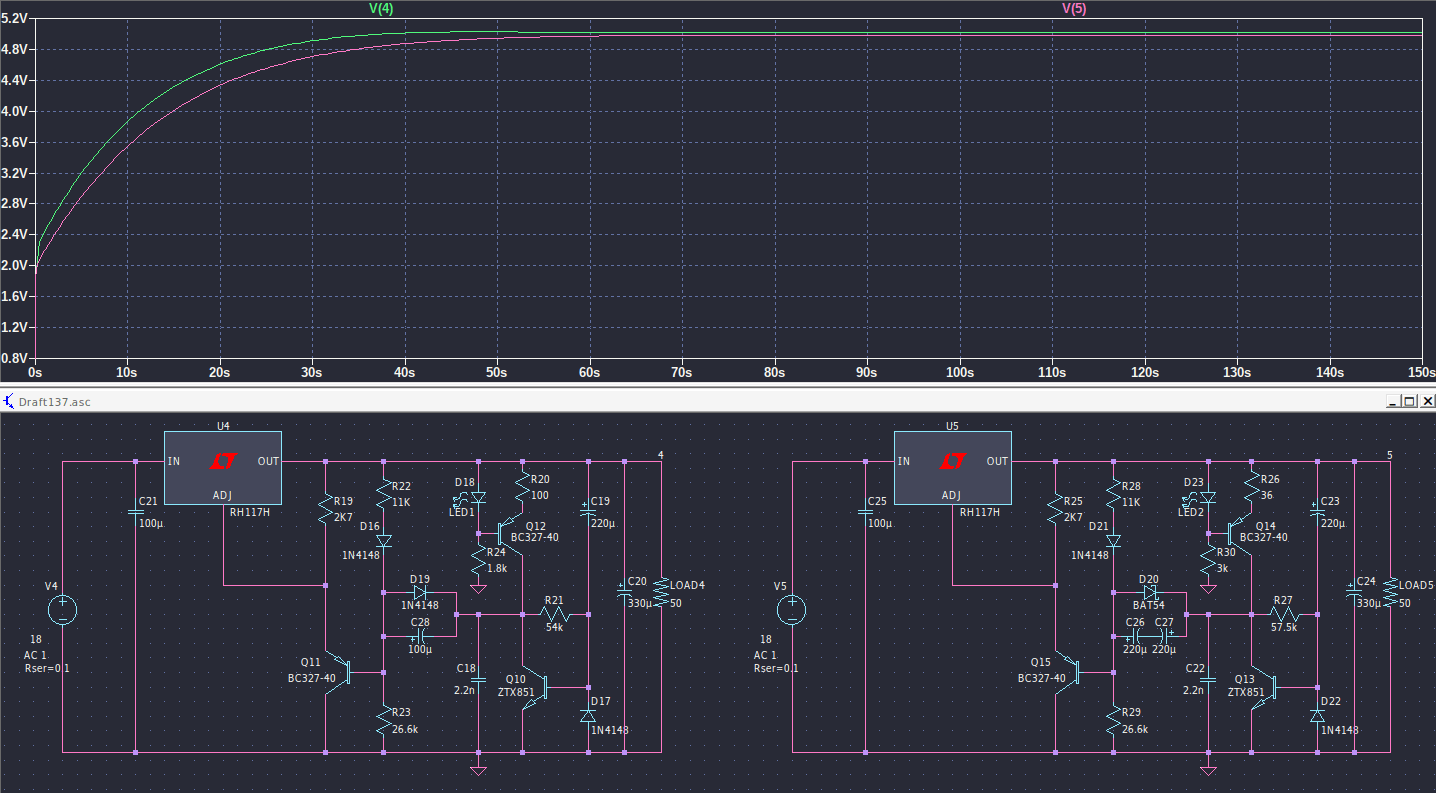Click the 5.2V tick on voltage axis
The width and height of the screenshot is (1436, 793).
[x=15, y=18]
